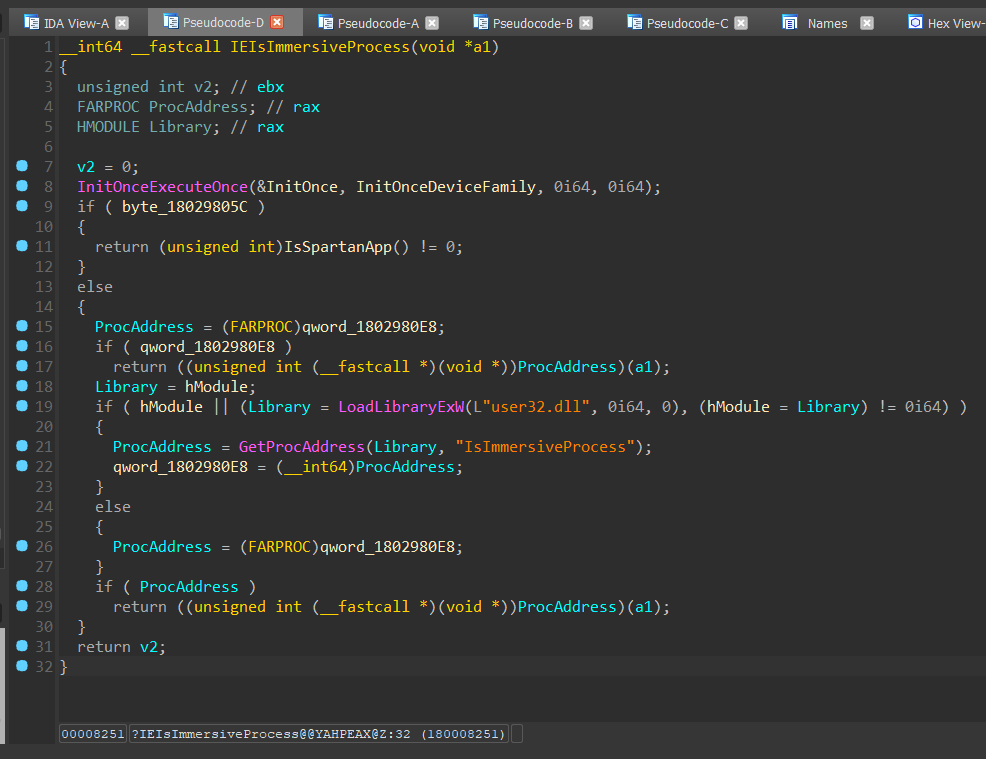Click the Pseudocode-B tab icon

pyautogui.click(x=480, y=22)
